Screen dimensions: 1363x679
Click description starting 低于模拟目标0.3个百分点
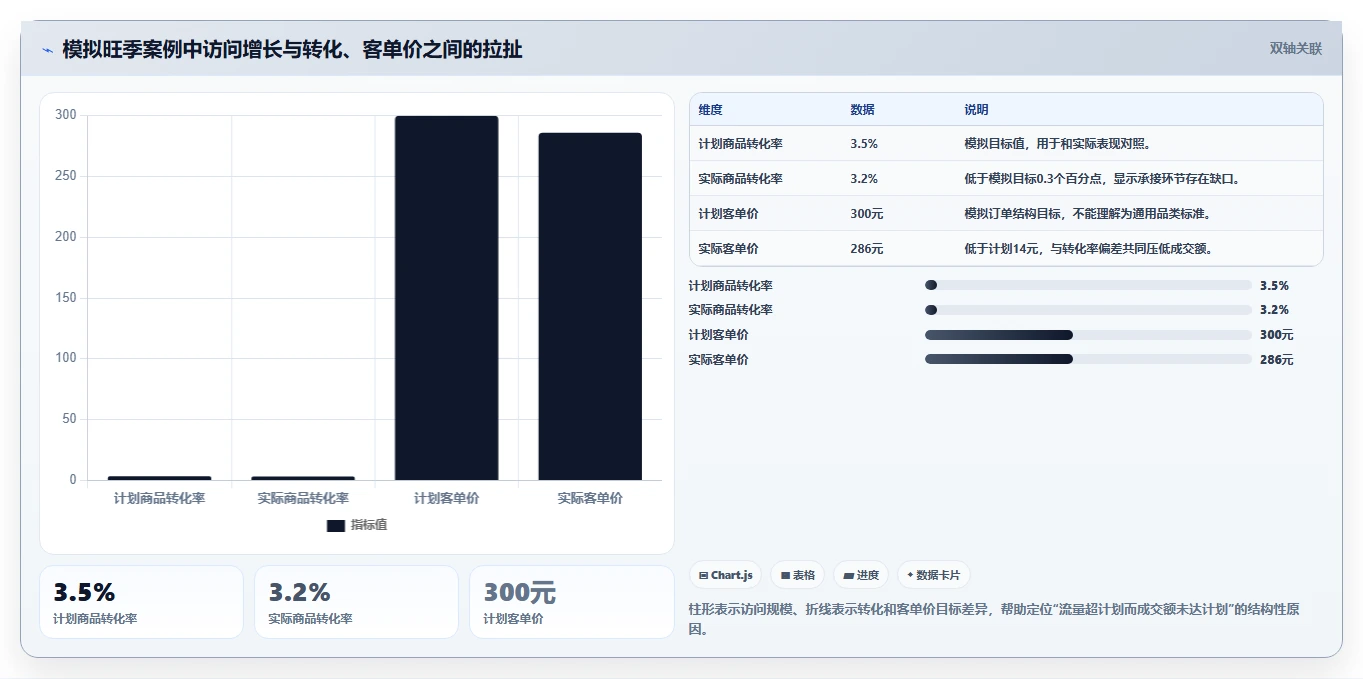pyautogui.click(x=1102, y=179)
